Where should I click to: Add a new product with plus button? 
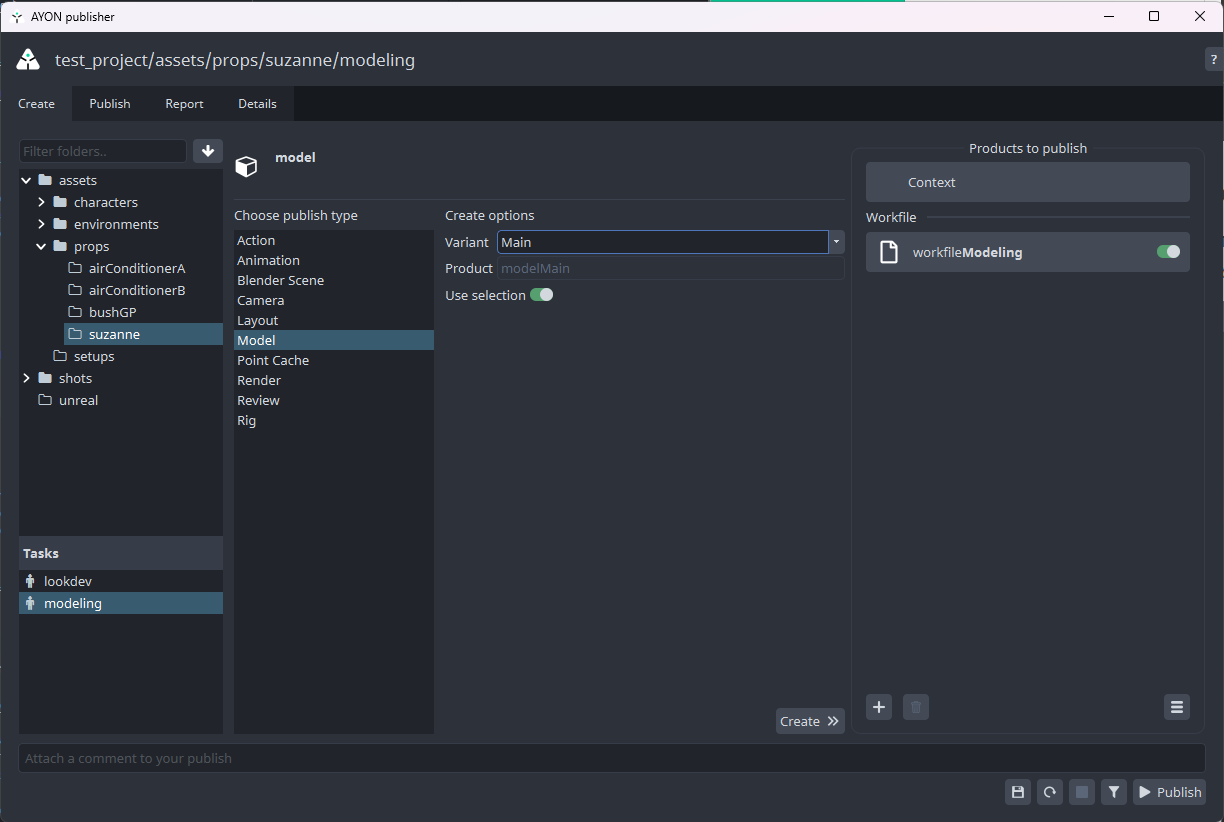click(x=879, y=708)
